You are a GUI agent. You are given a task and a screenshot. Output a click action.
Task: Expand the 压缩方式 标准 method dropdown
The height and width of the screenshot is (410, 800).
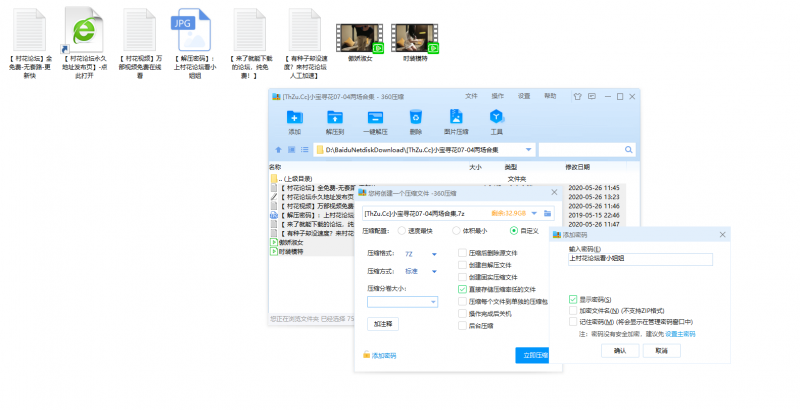(434, 270)
